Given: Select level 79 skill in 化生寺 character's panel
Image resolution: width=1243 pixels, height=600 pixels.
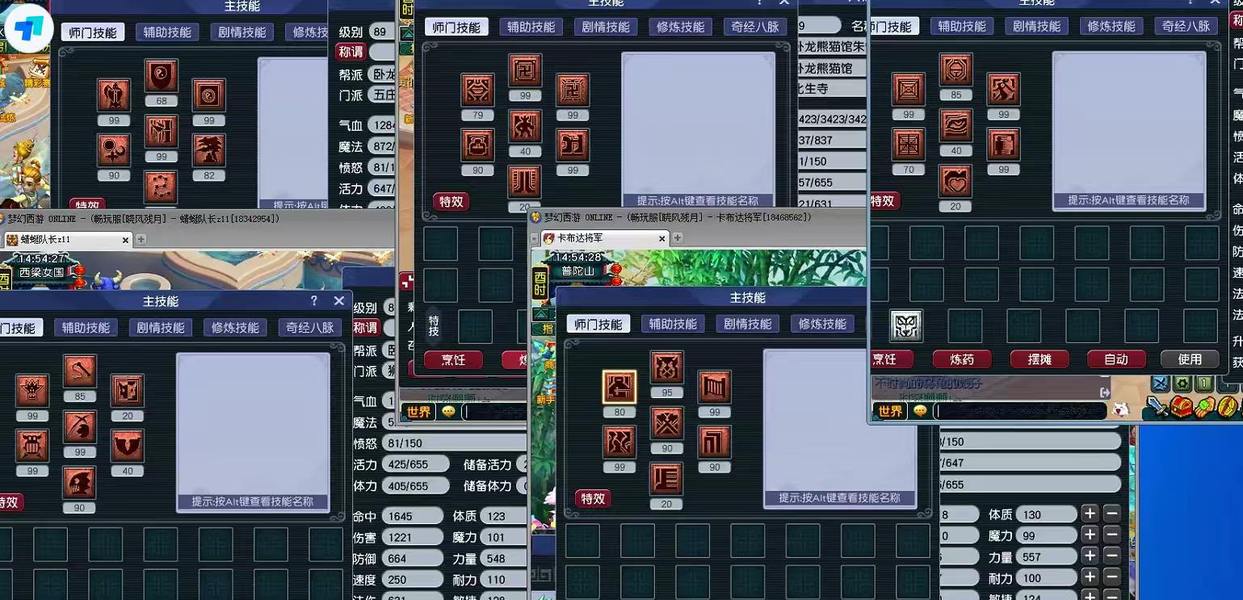Looking at the screenshot, I should point(477,90).
